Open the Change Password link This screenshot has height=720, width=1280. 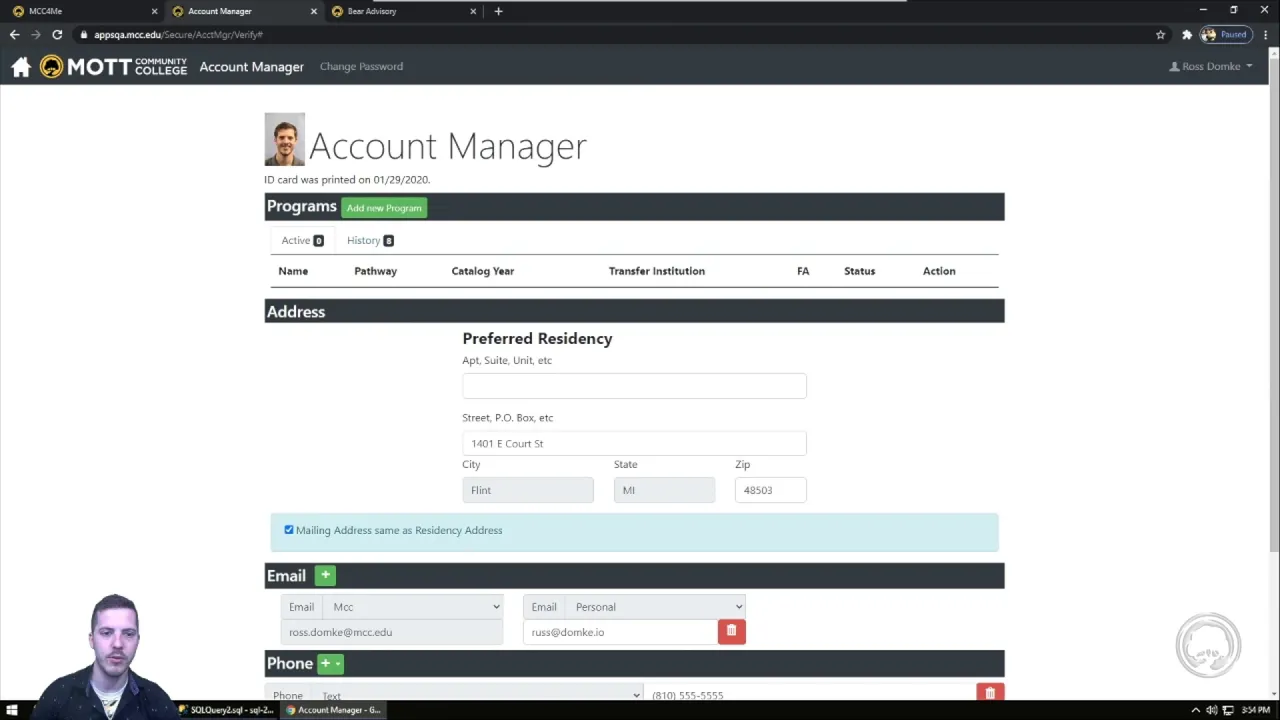361,67
